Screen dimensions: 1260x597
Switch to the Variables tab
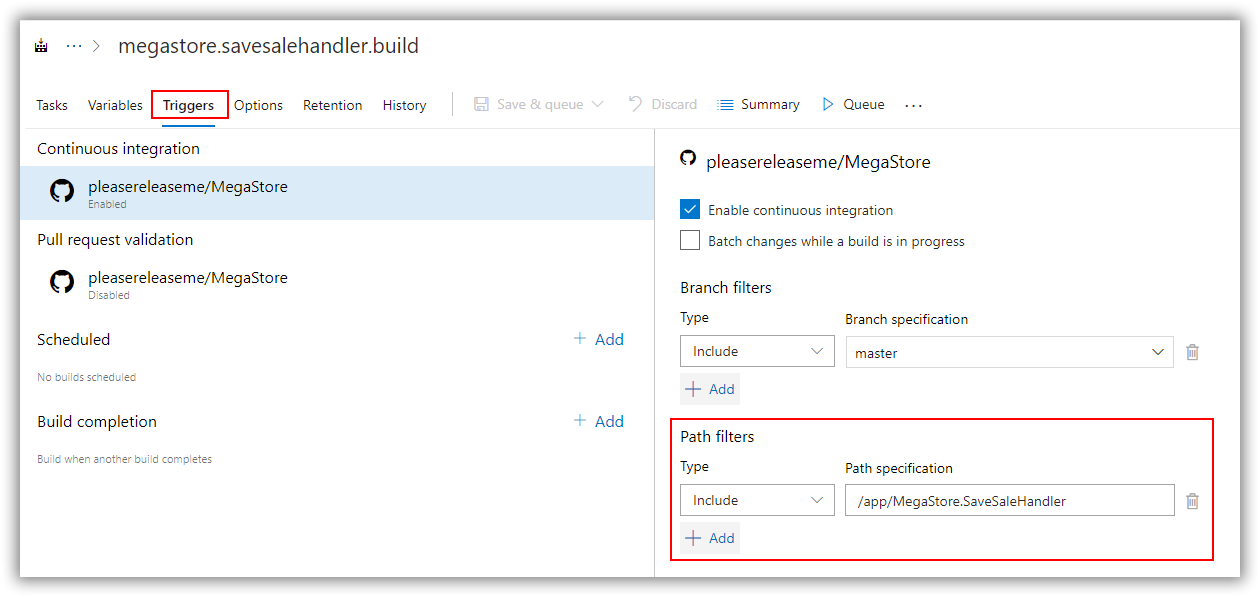(x=114, y=104)
